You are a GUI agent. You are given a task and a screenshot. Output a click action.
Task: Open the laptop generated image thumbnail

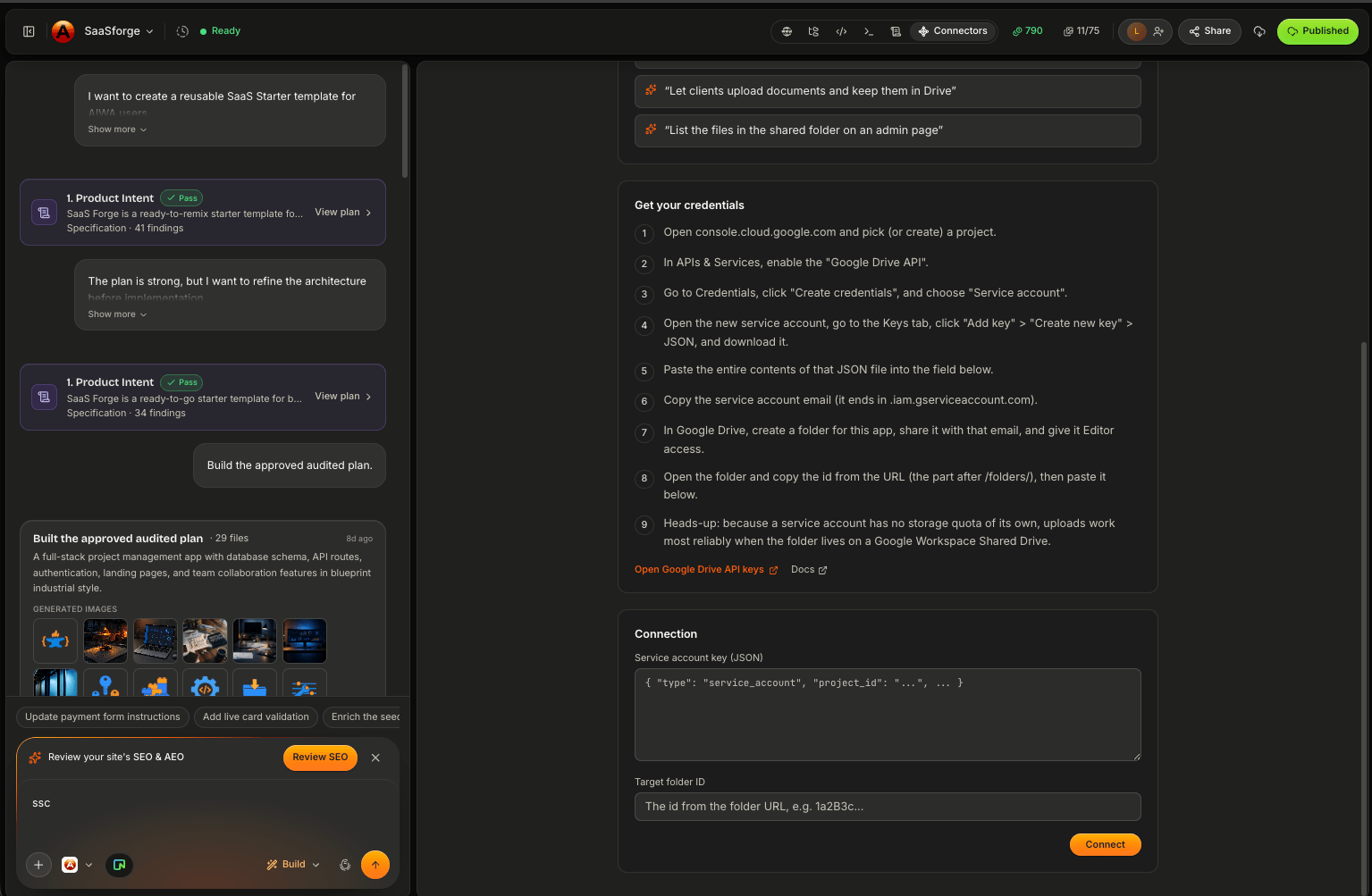pyautogui.click(x=156, y=641)
